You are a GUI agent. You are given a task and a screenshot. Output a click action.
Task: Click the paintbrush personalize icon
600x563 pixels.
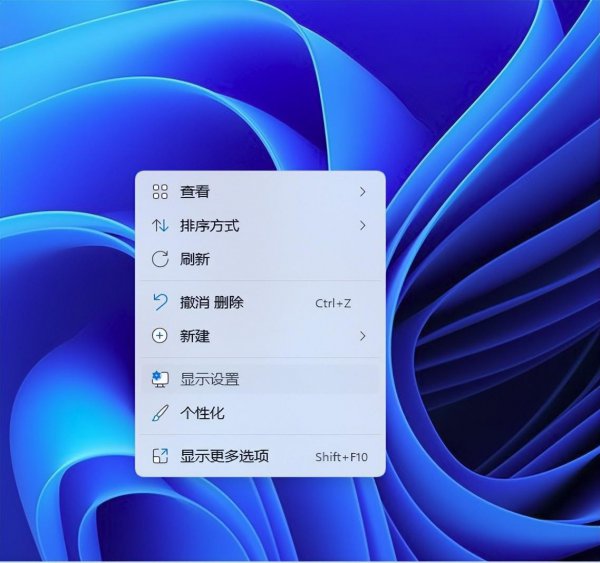[x=160, y=413]
